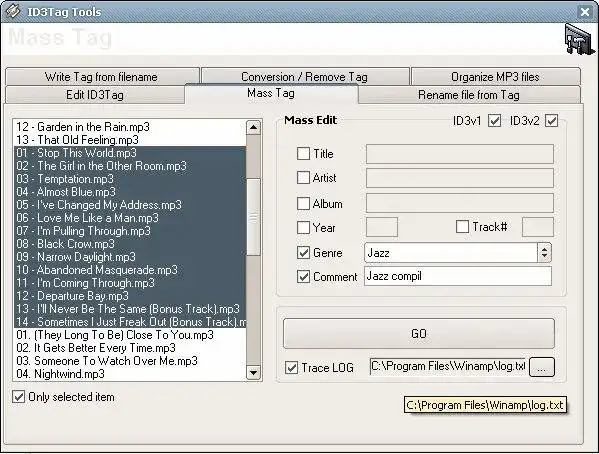Click the file list scrollbar thumb
The width and height of the screenshot is (599, 454).
click(253, 217)
